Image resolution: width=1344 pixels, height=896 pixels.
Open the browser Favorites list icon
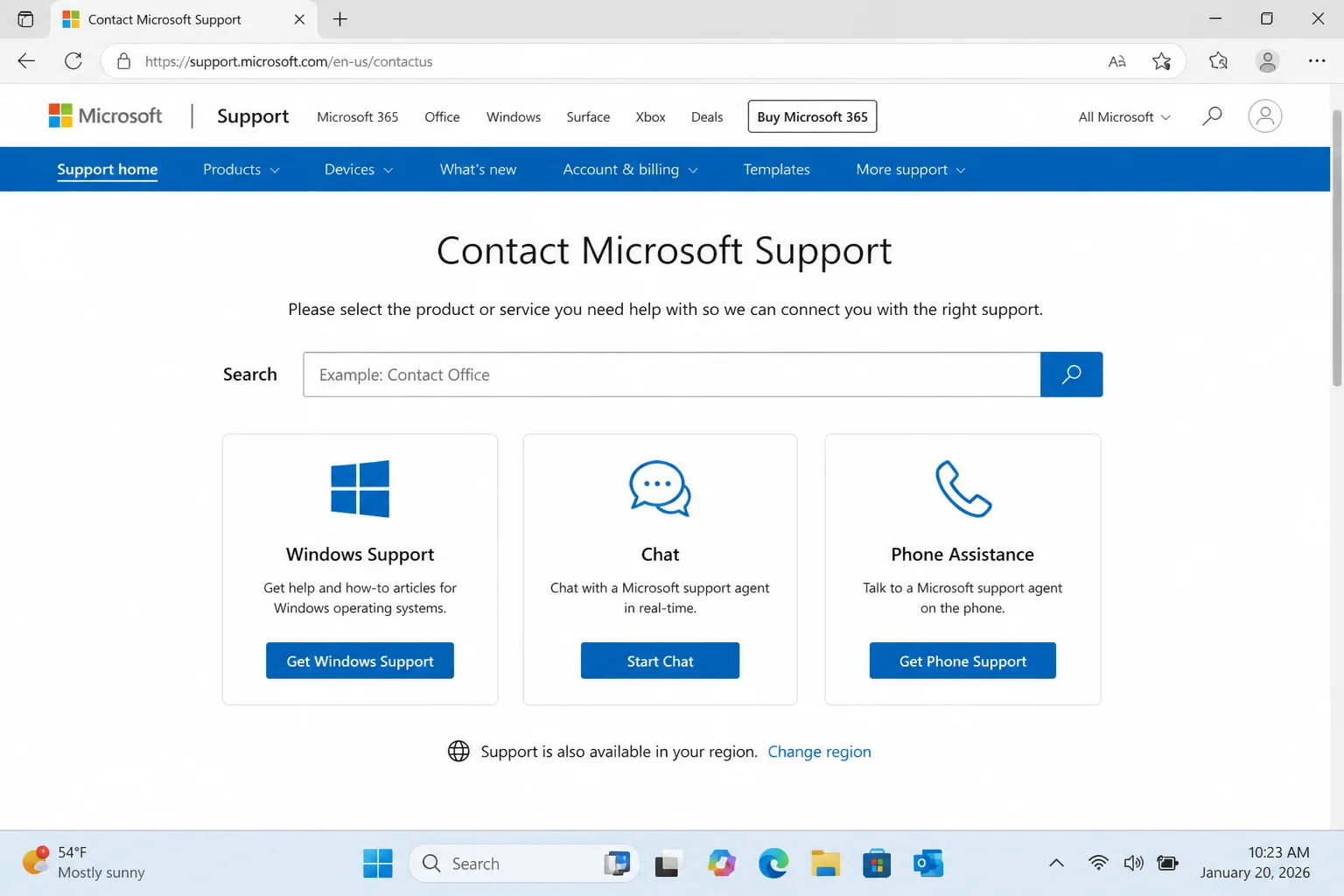pos(1218,61)
